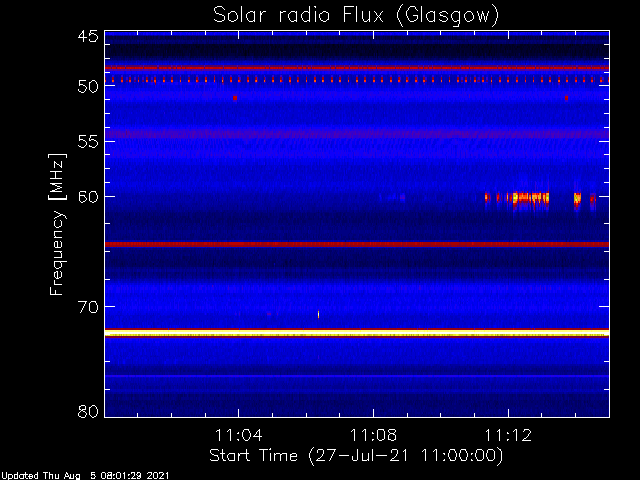
Task: Click the 'Frequency [MHz]' axis title
Action: (x=57, y=224)
